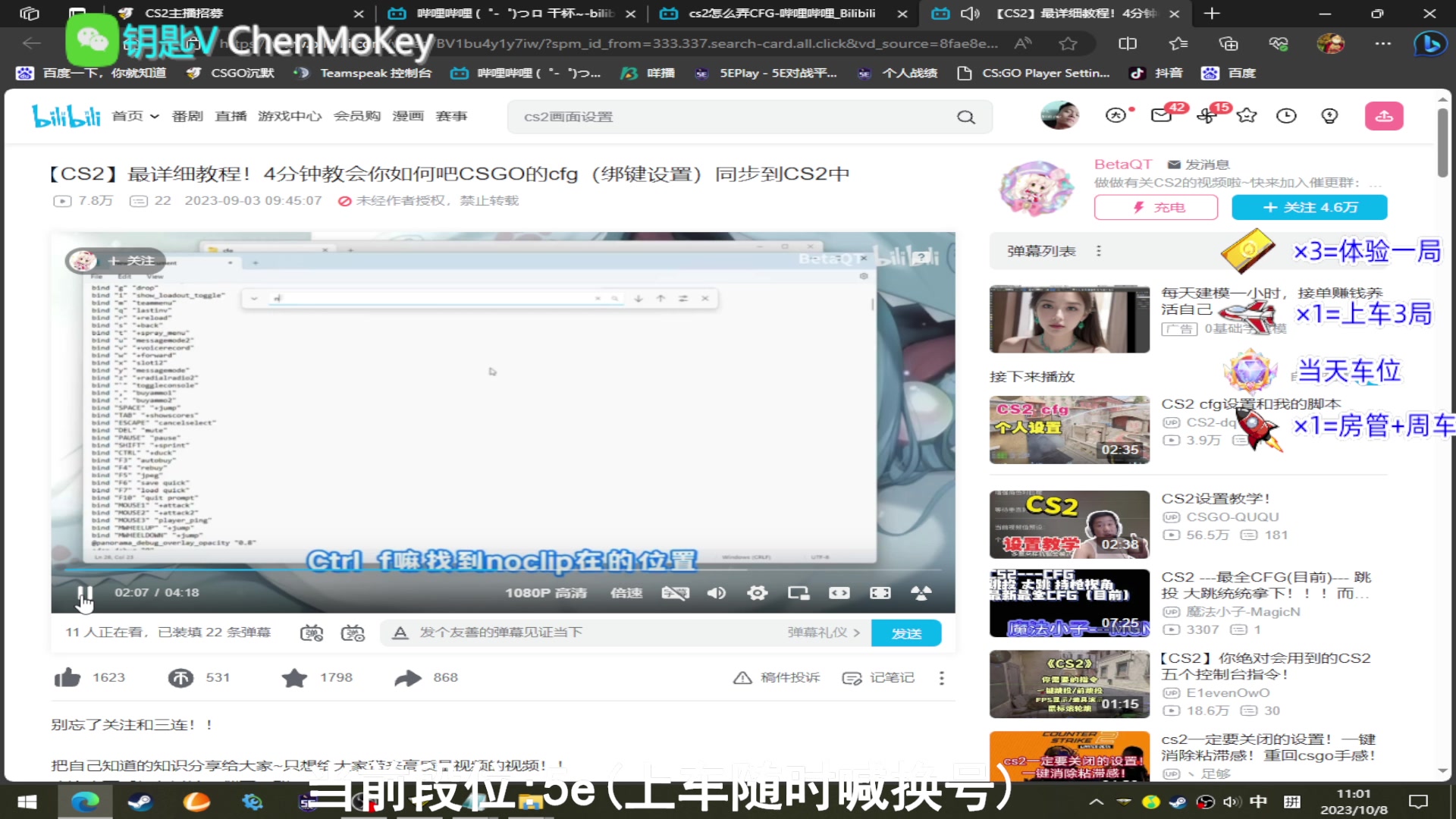Screen dimensions: 1456x819
Task: Open danmaku display settings icon below player
Action: [x=353, y=632]
